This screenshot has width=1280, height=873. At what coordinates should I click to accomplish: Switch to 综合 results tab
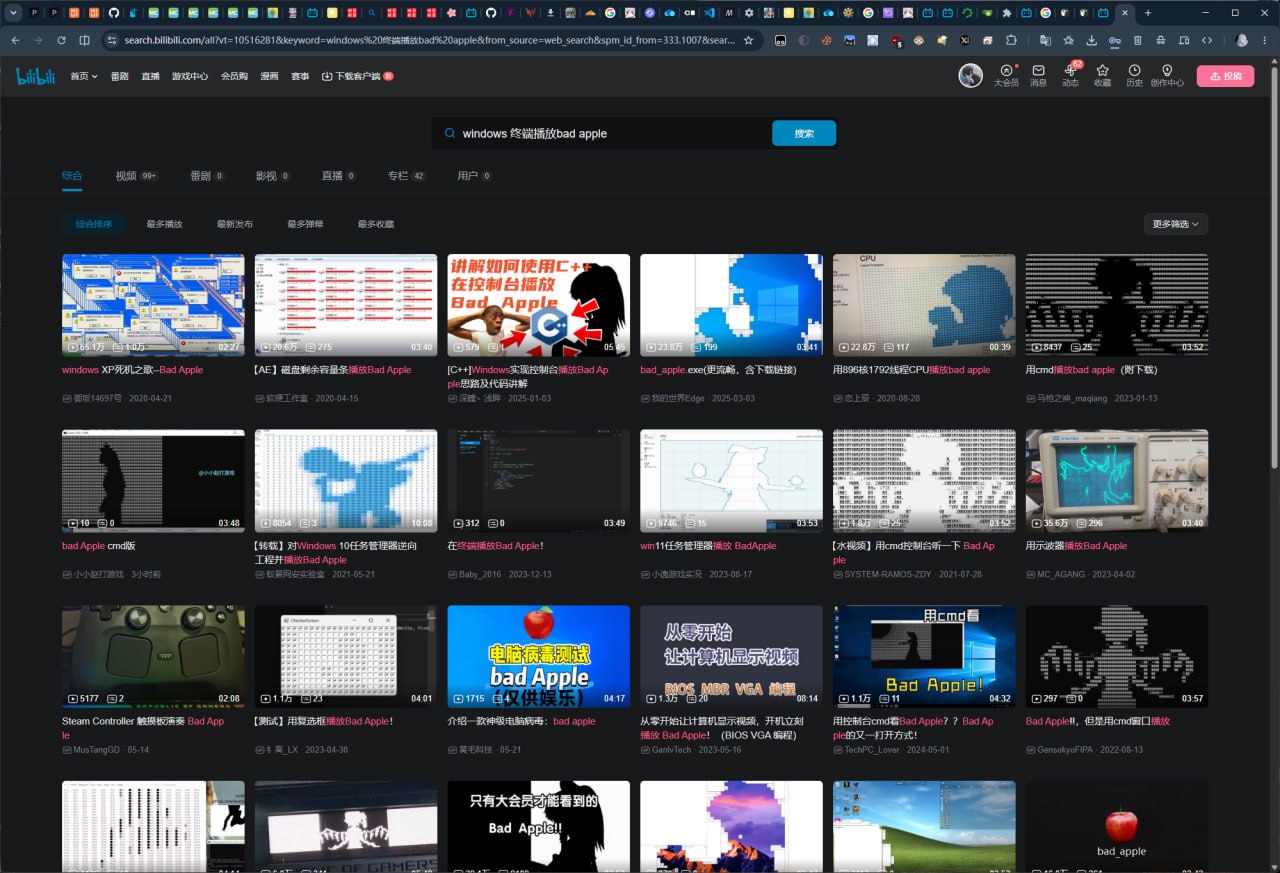(x=72, y=176)
